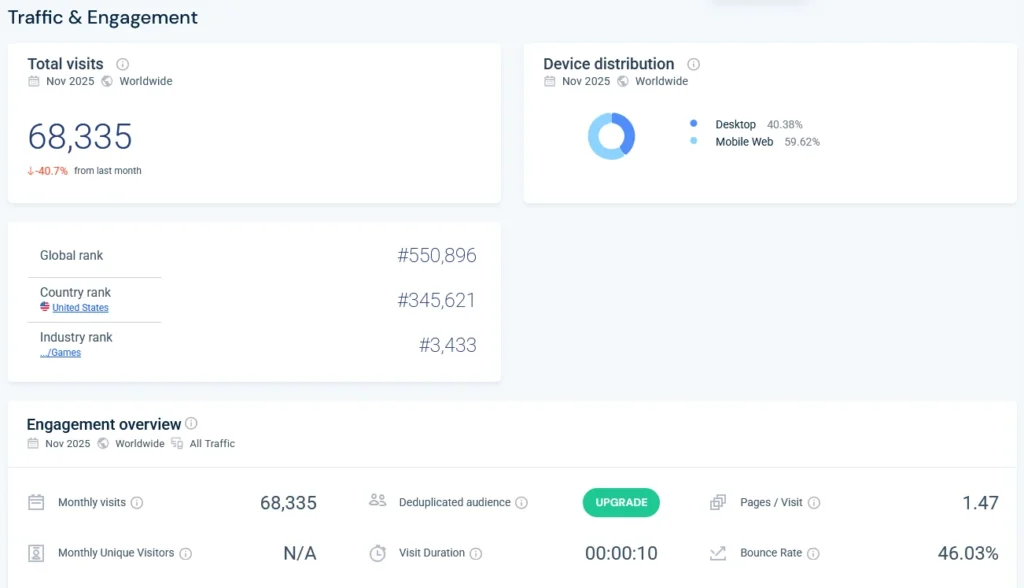Open the Engagement overview info tooltip
The height and width of the screenshot is (588, 1024).
(x=191, y=424)
